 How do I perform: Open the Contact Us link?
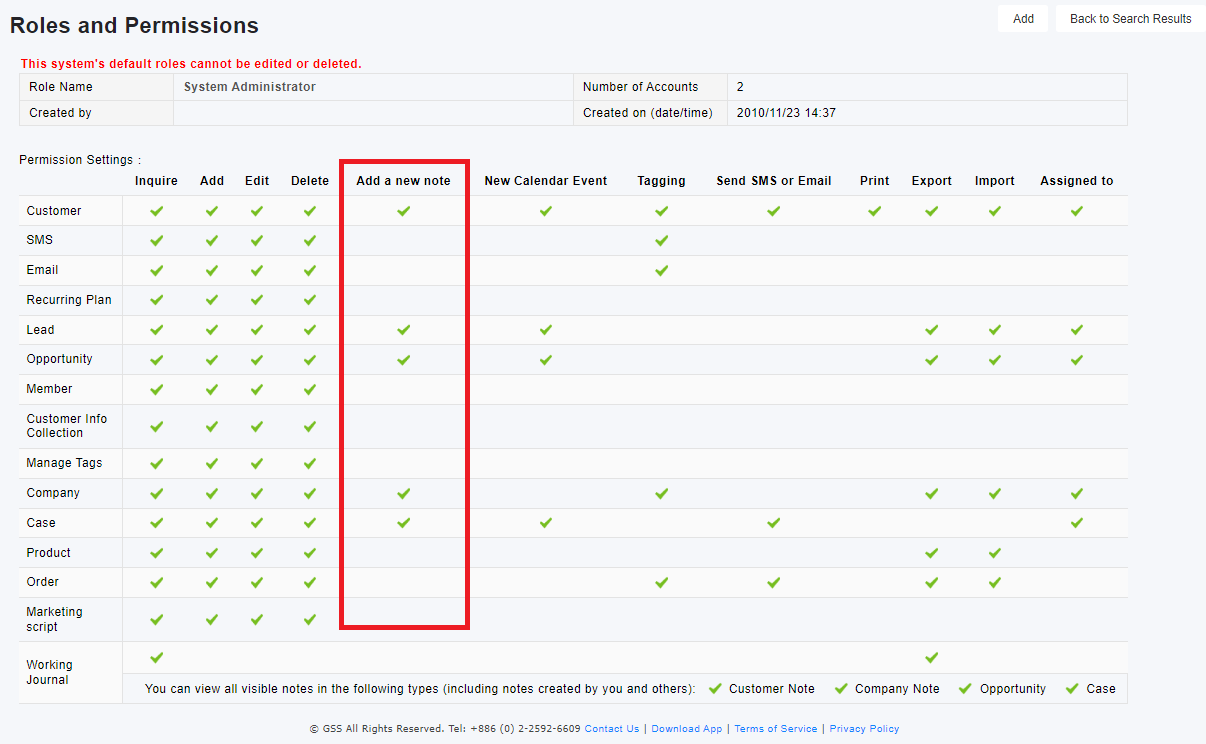click(x=611, y=729)
